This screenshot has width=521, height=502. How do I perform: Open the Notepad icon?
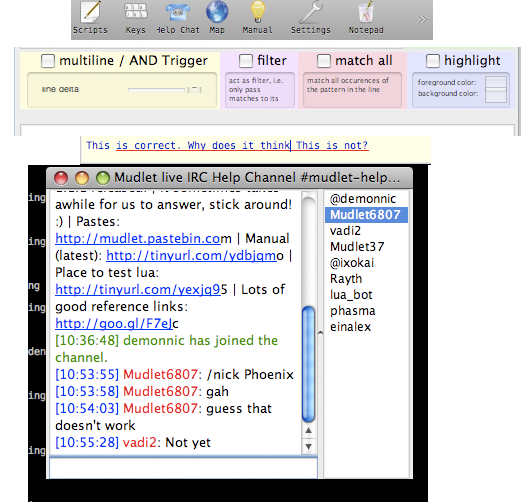(x=366, y=17)
